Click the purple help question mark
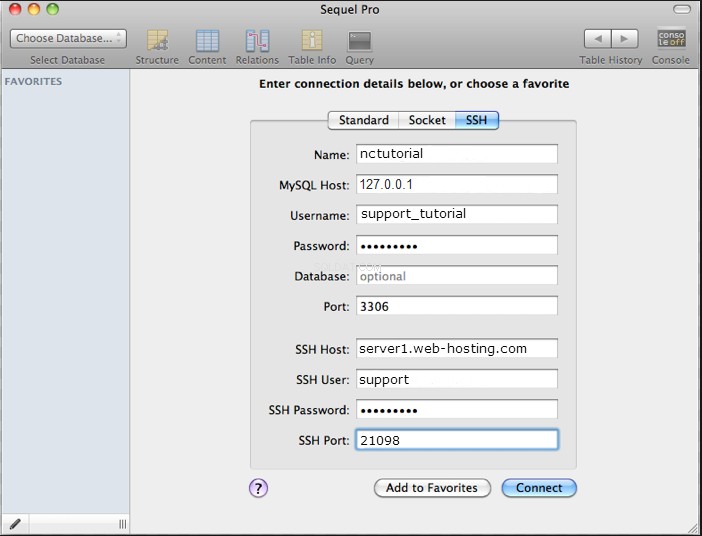Viewport: 702px width, 536px height. [x=258, y=488]
